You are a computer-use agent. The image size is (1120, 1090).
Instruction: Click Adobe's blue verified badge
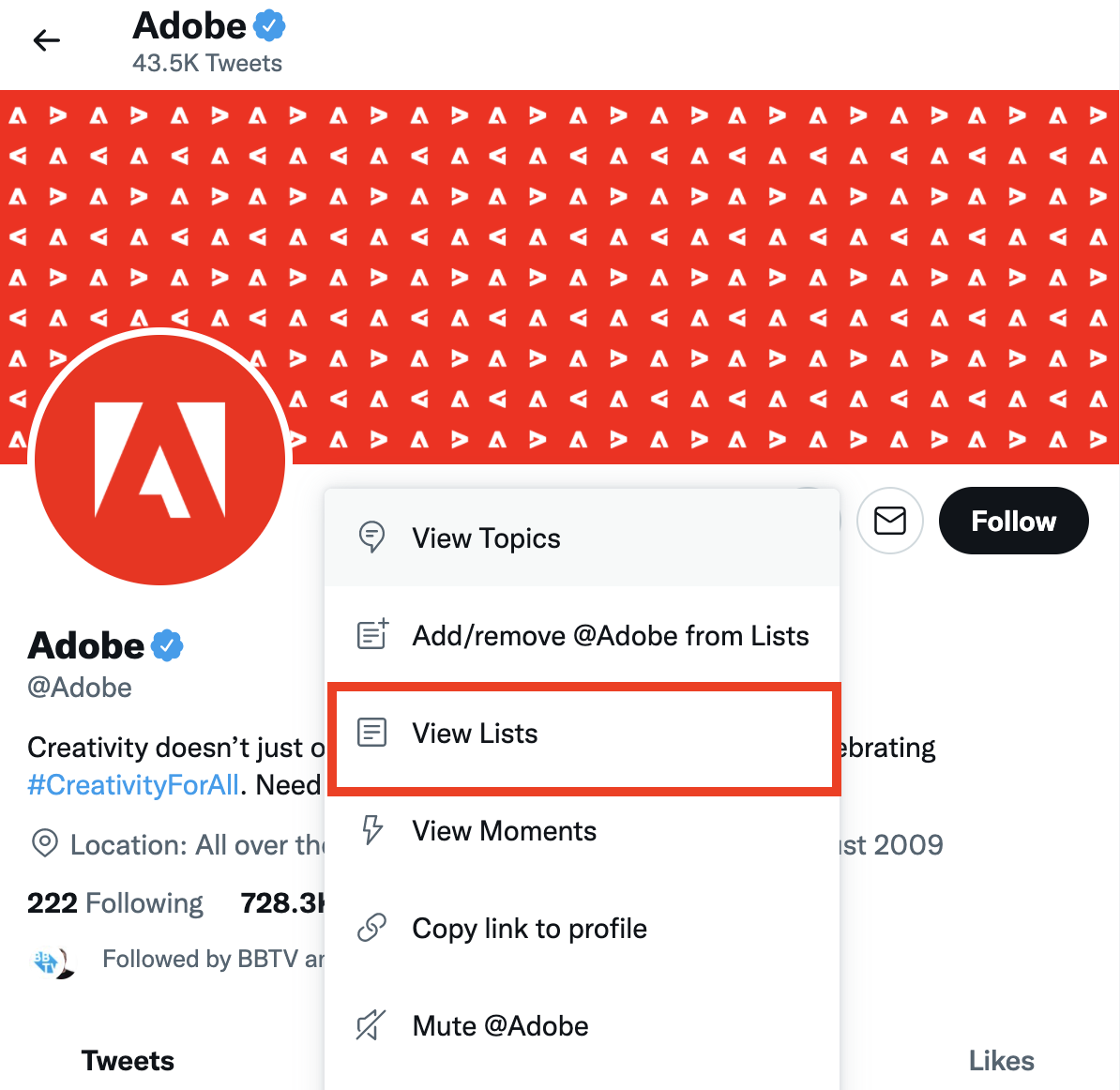coord(267,24)
